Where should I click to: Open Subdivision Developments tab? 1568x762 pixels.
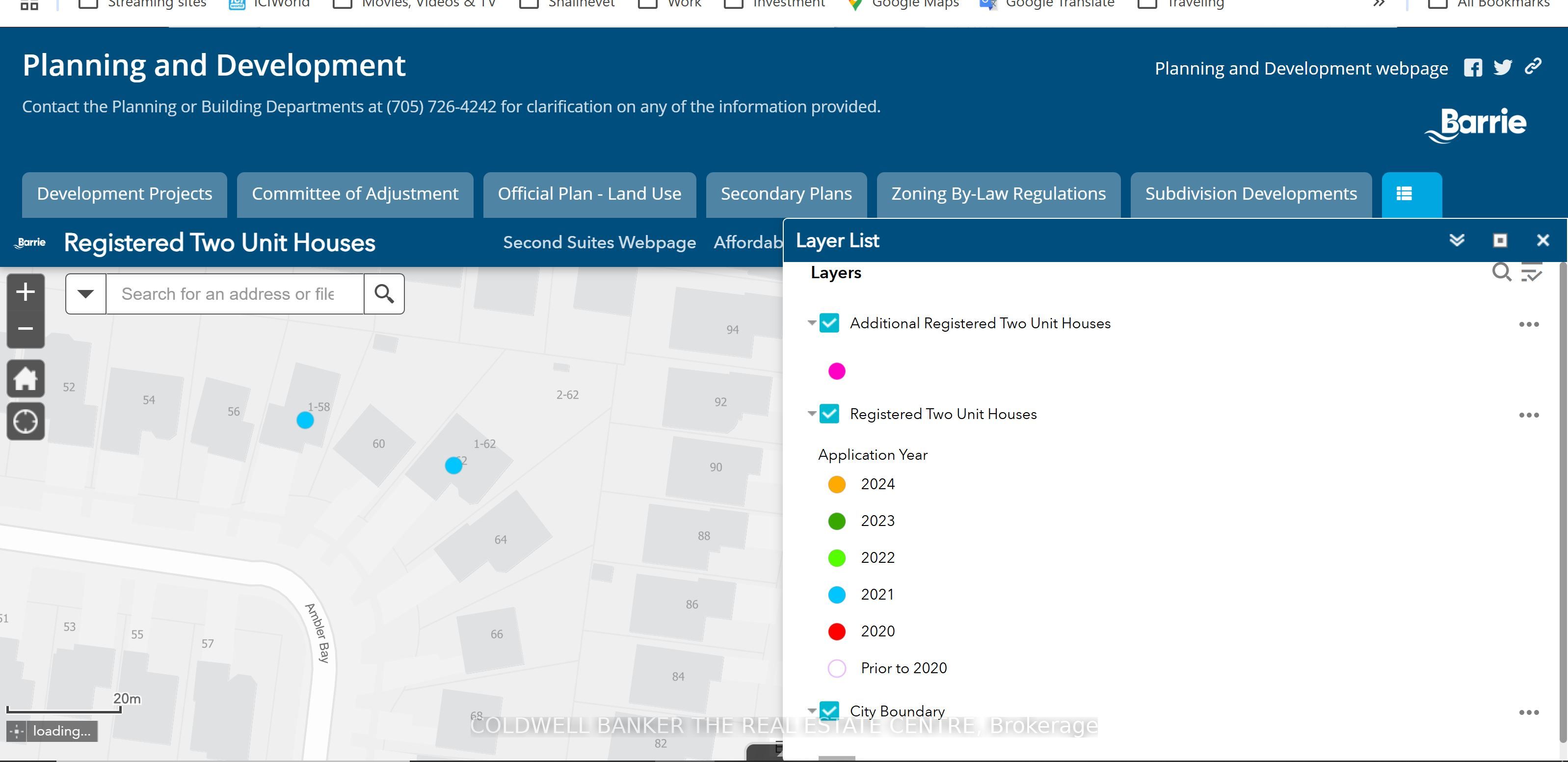(x=1251, y=195)
